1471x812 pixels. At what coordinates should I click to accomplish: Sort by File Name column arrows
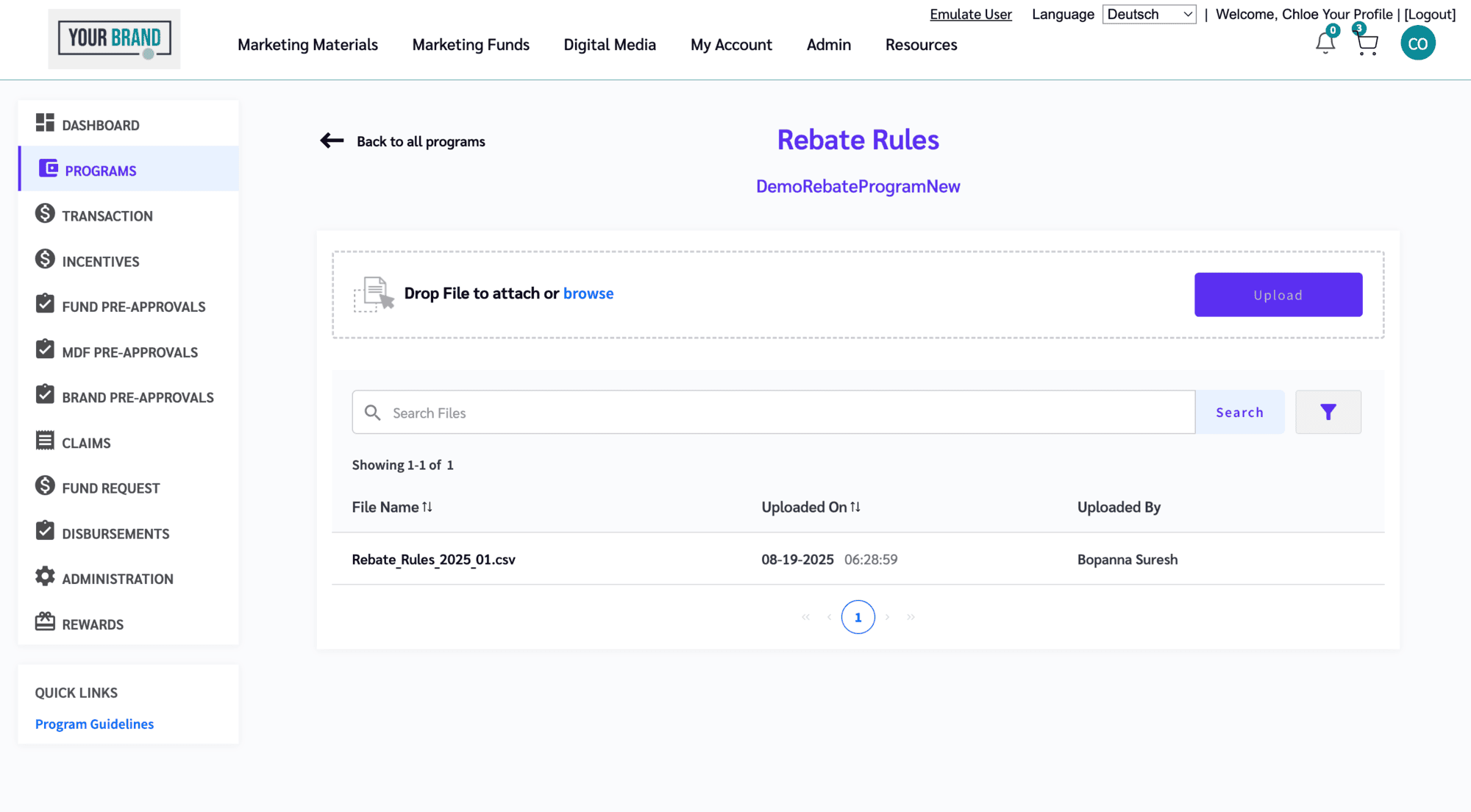[x=427, y=507]
